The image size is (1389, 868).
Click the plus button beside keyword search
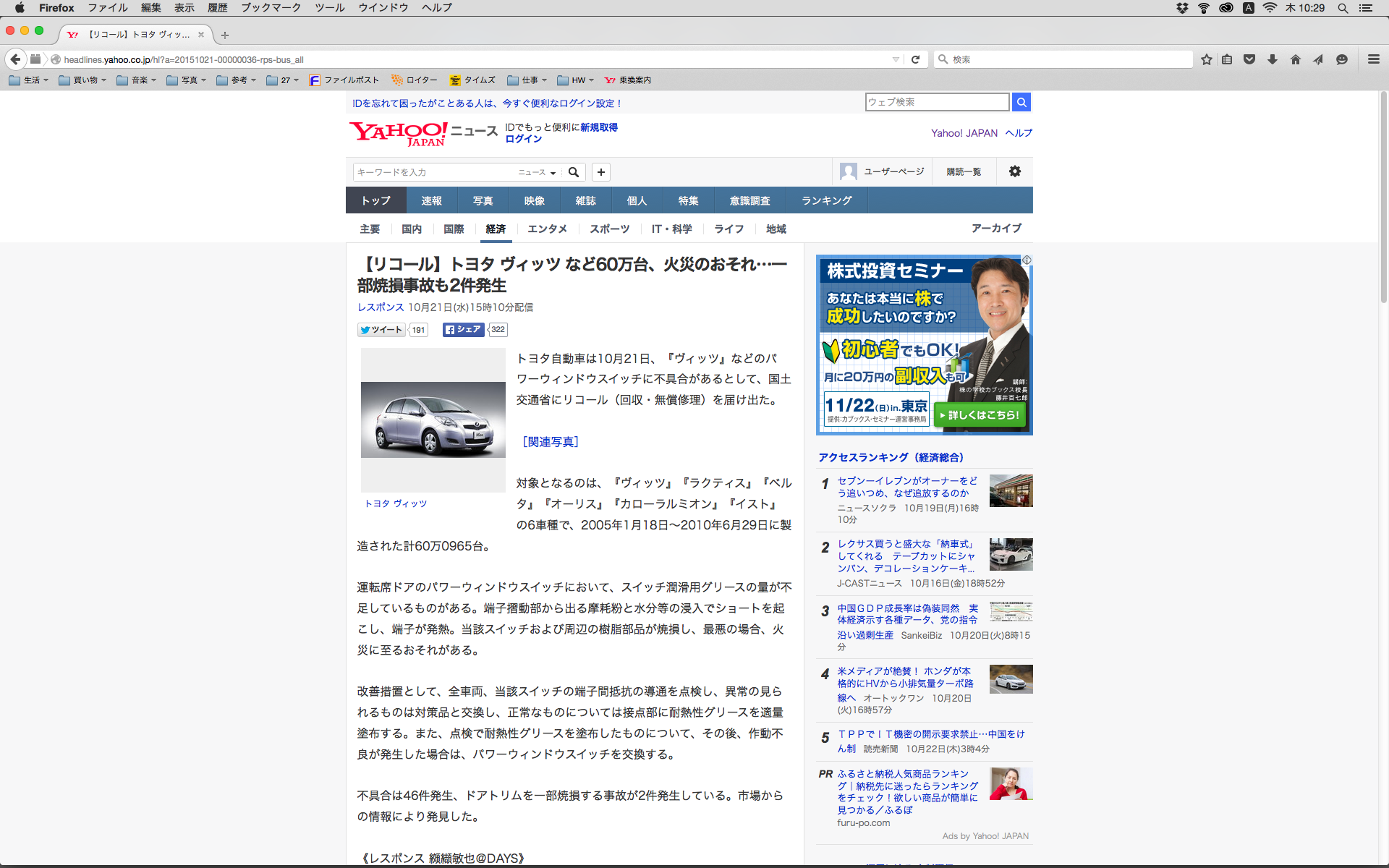click(x=601, y=172)
